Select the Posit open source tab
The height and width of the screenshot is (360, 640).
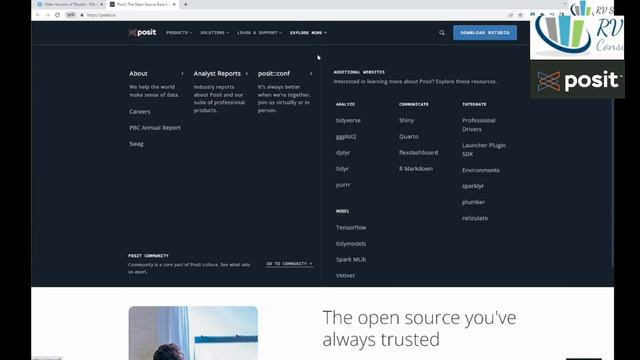[x=142, y=4]
